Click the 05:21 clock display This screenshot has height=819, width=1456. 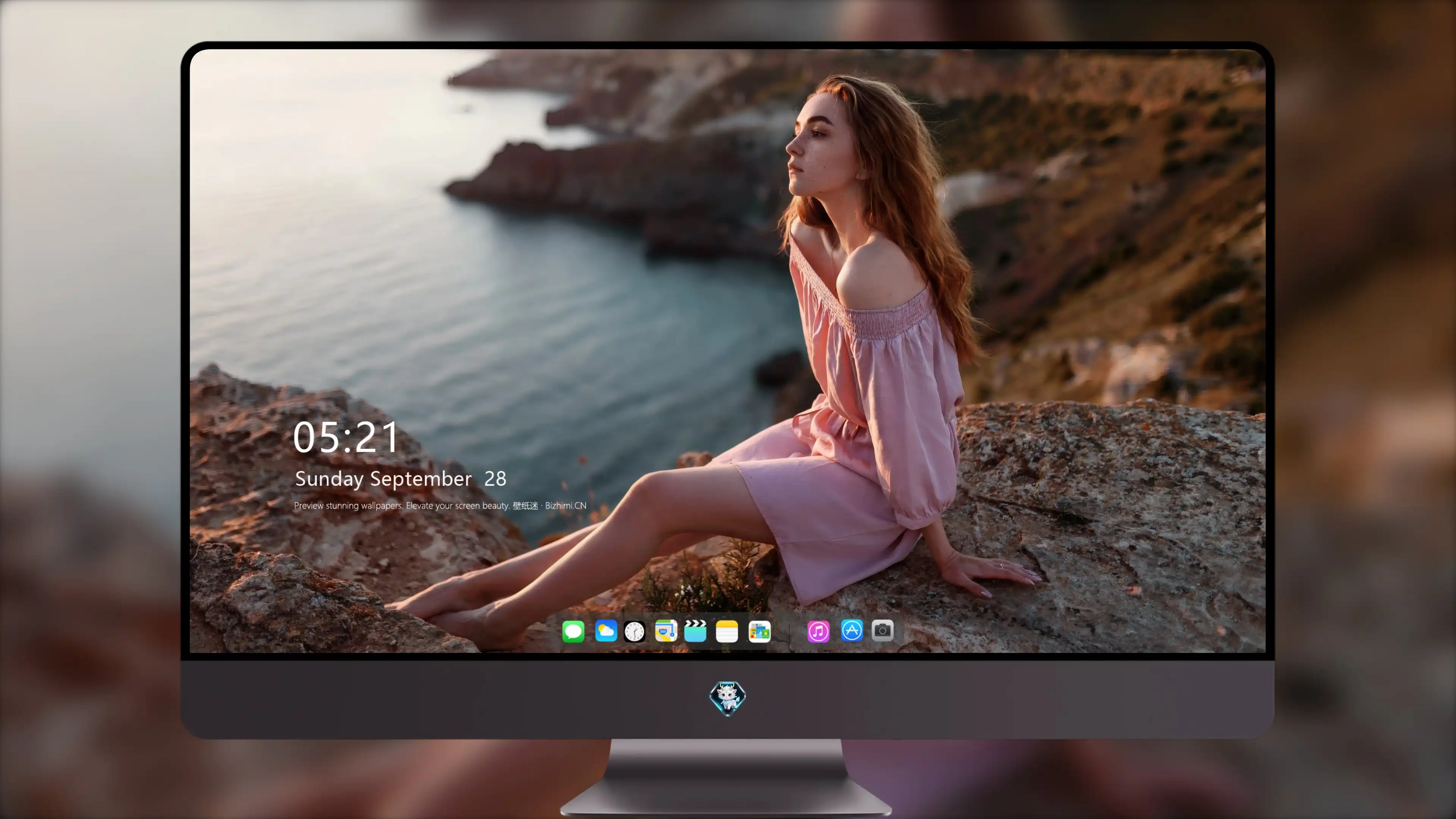[345, 438]
